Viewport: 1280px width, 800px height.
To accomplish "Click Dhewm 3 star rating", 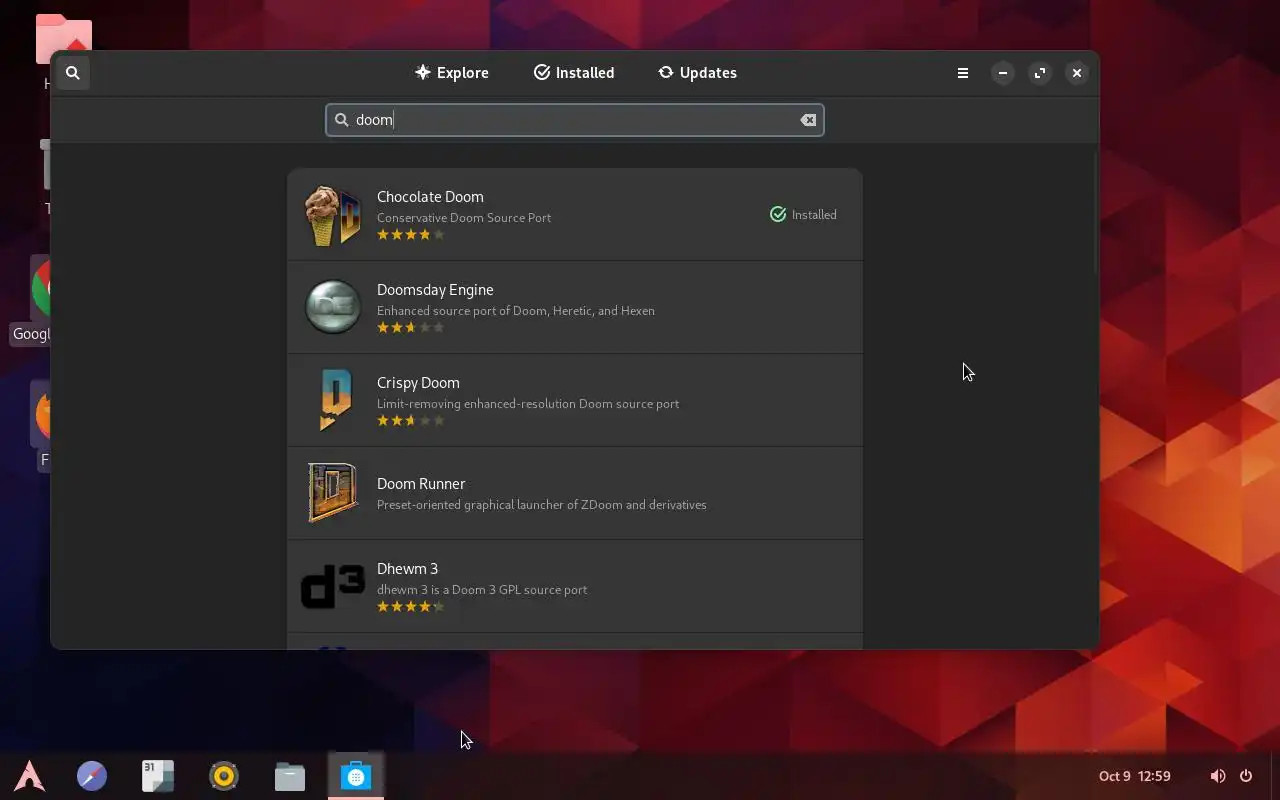I will point(410,607).
